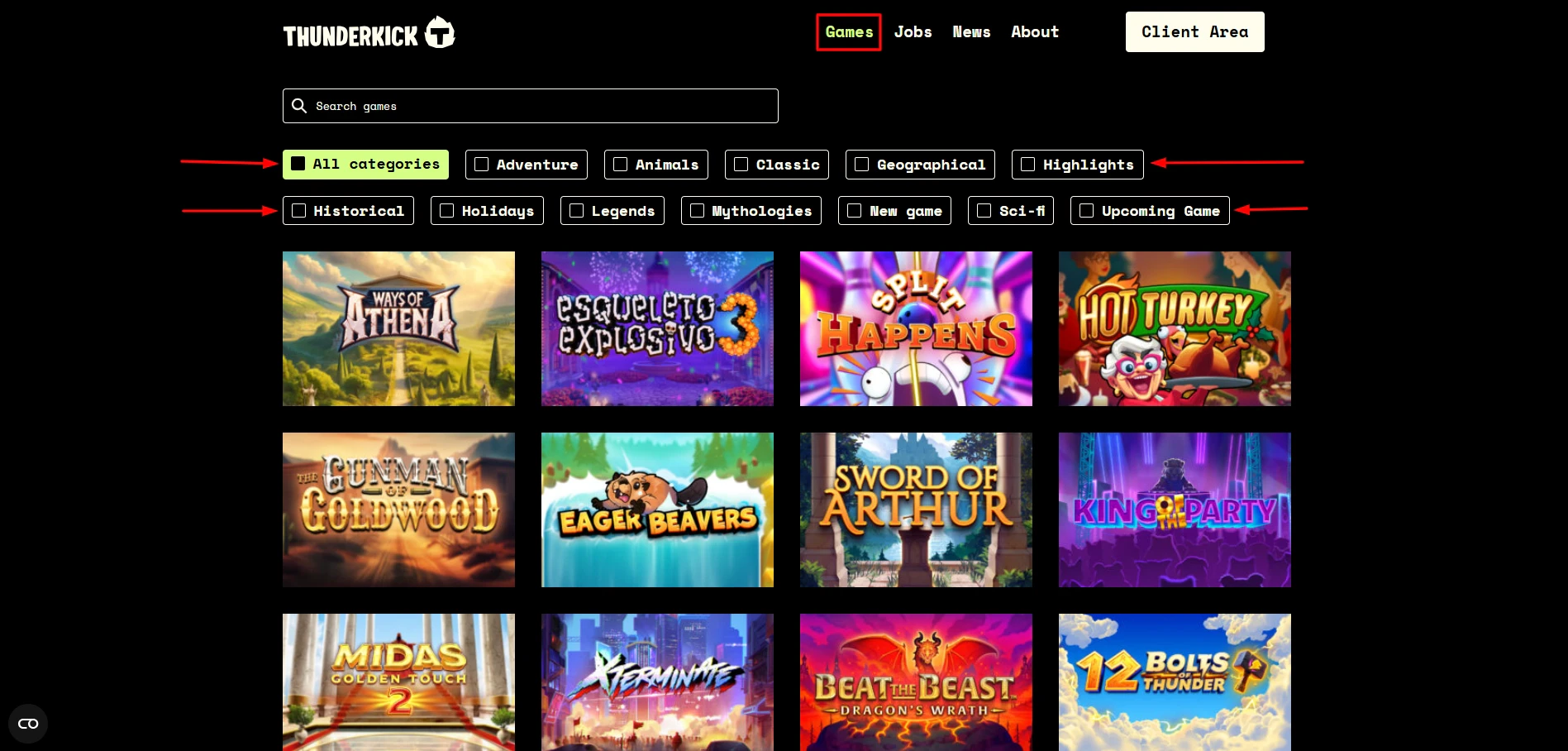
Task: Open Midas Golden Touch 2 game
Action: (398, 682)
